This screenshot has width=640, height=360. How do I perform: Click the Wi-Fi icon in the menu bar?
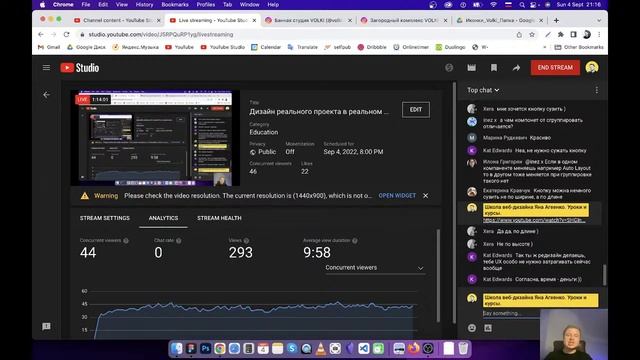(x=493, y=5)
